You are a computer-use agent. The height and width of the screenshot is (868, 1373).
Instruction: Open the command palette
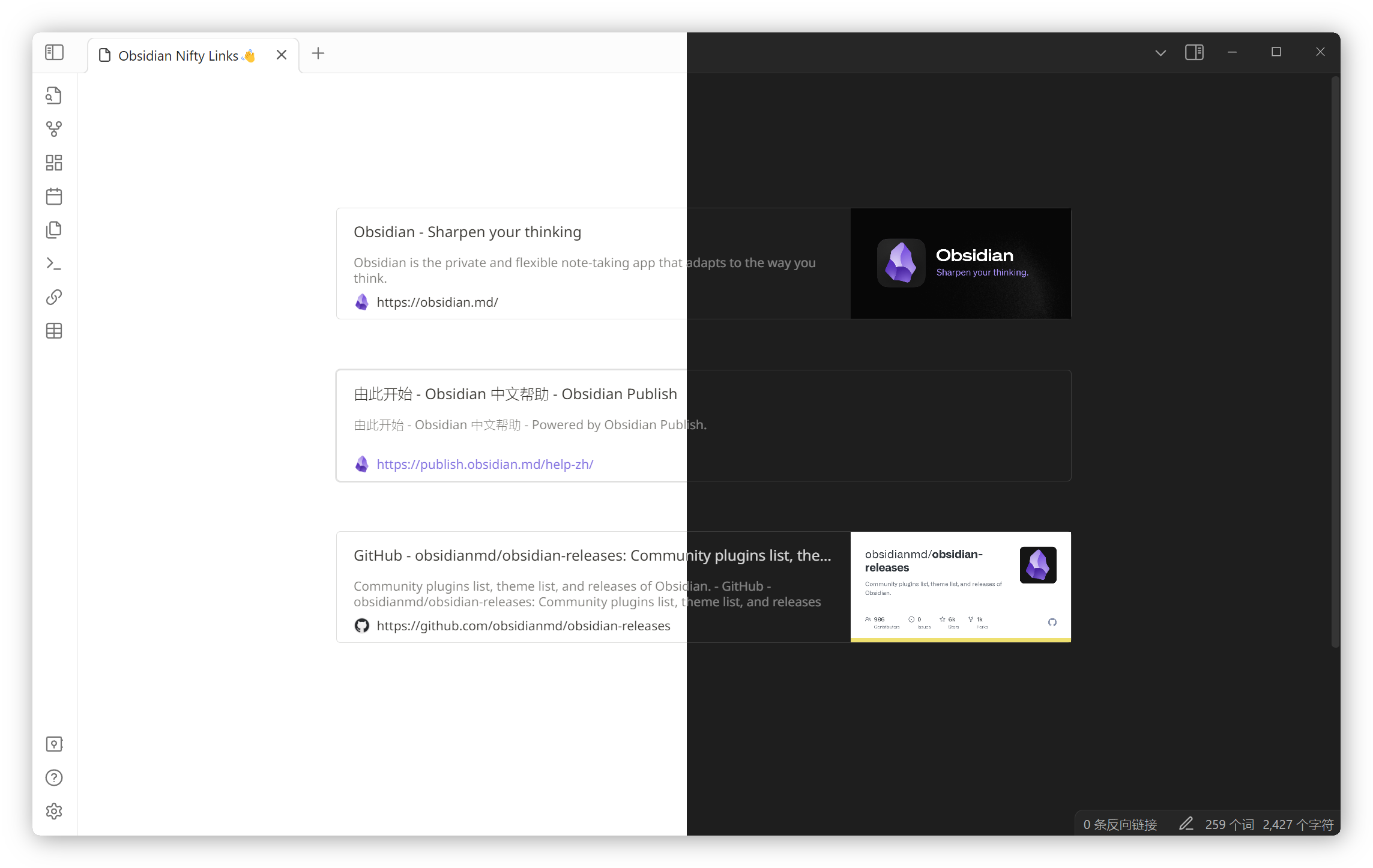pyautogui.click(x=53, y=264)
